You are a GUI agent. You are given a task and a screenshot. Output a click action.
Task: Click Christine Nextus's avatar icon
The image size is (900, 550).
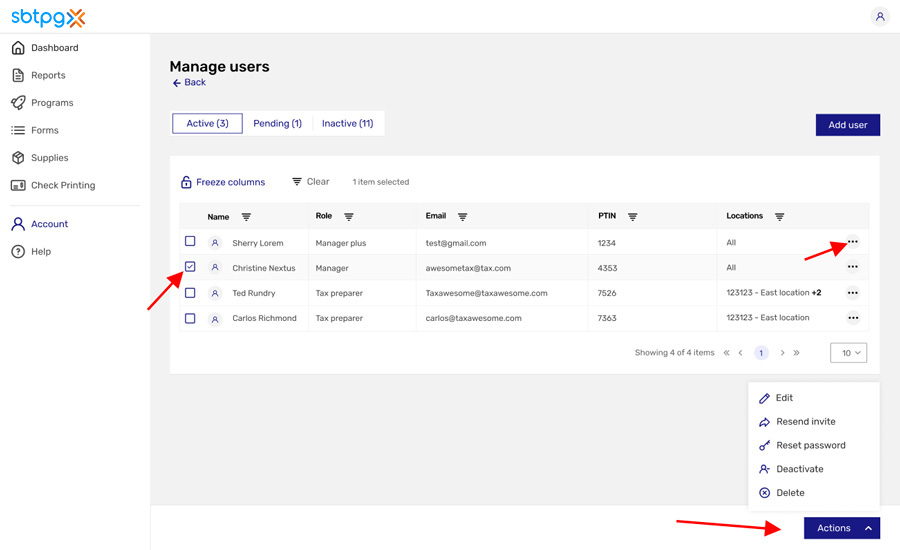[215, 268]
